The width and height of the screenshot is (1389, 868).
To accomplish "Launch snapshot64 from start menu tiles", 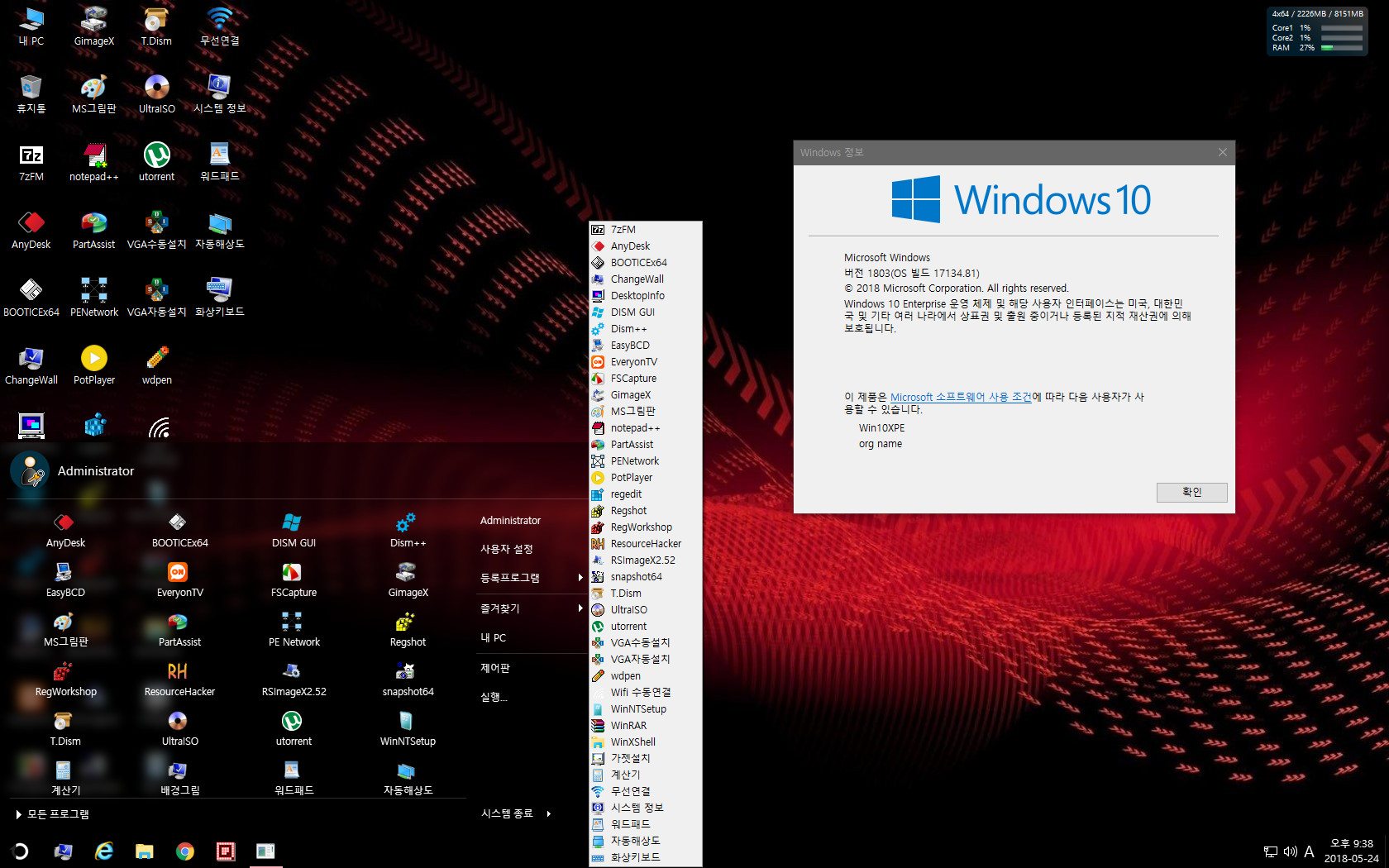I will tap(408, 679).
